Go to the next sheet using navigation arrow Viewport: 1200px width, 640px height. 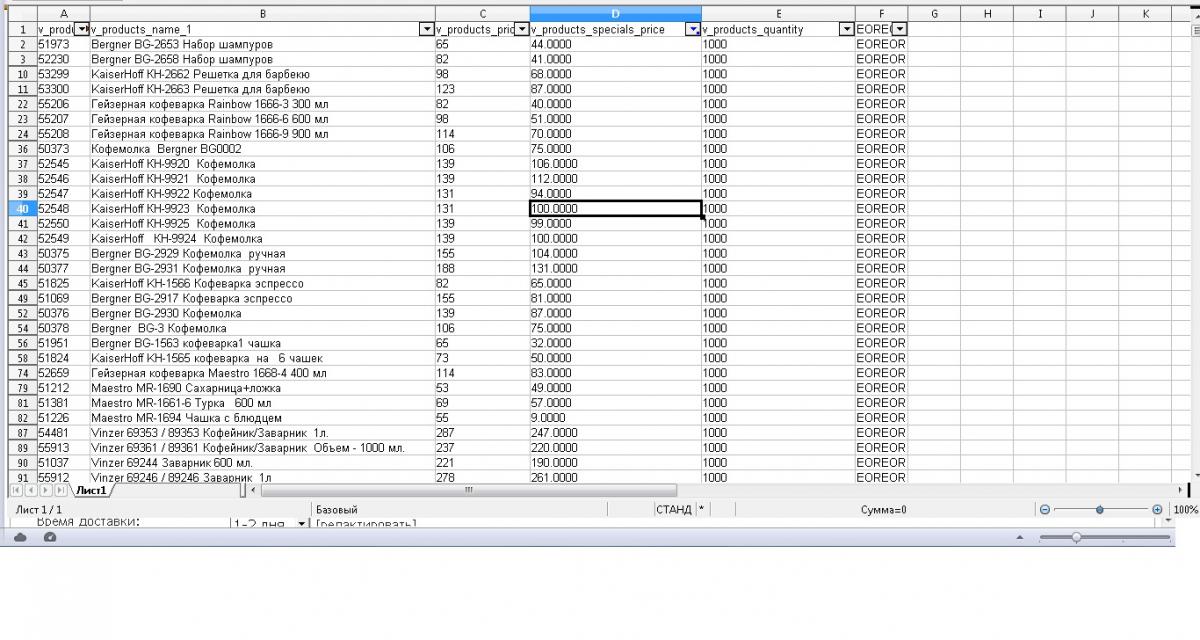45,491
